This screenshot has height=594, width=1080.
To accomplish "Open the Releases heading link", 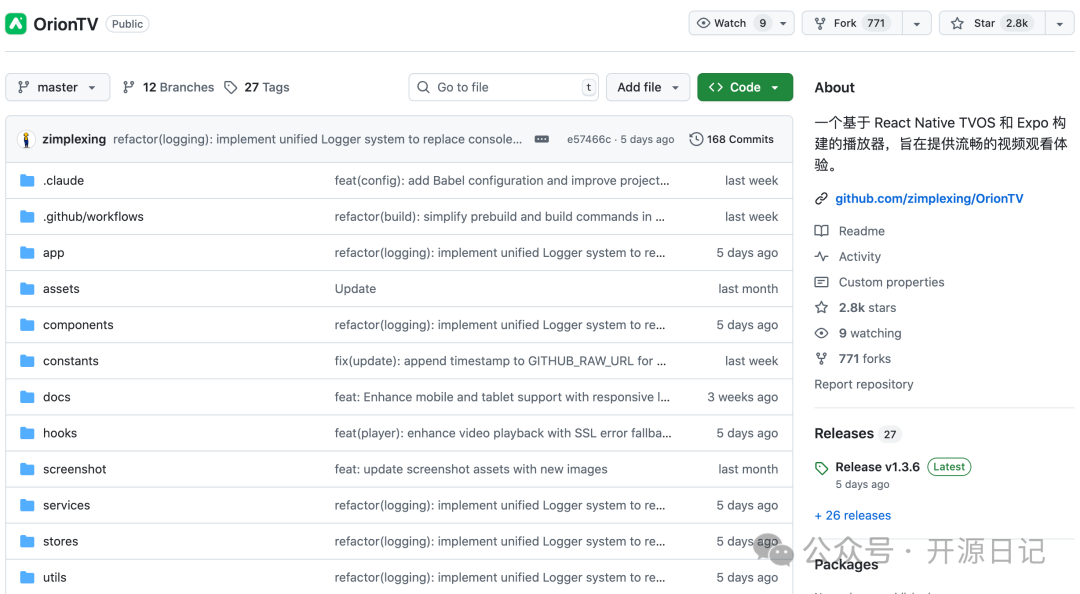I will 844,433.
